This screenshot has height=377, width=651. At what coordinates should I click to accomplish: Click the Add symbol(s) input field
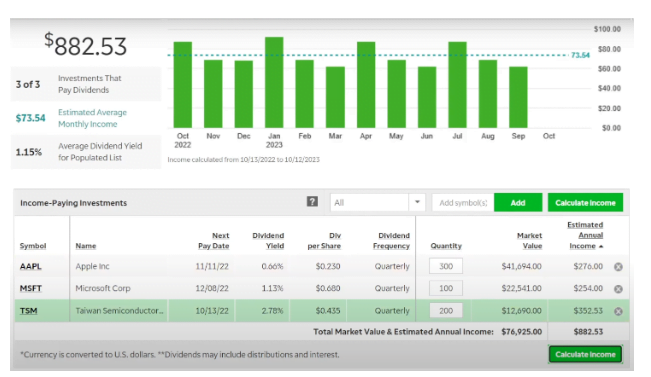[x=463, y=203]
